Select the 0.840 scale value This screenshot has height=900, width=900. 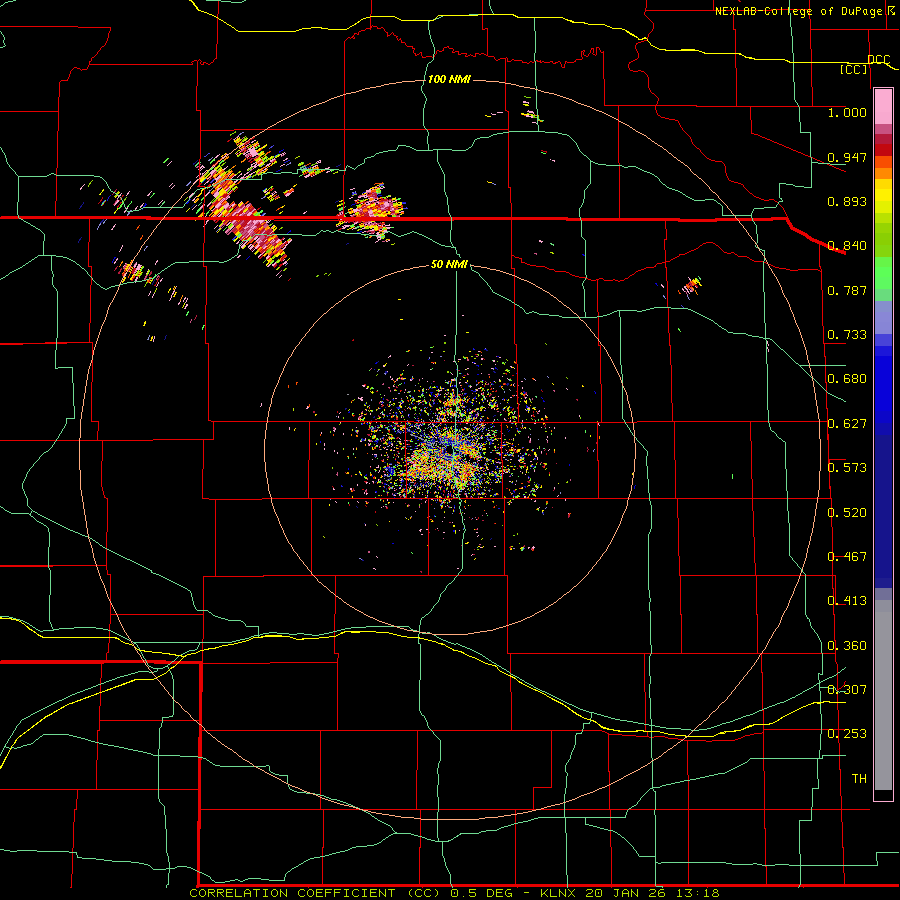tap(847, 246)
